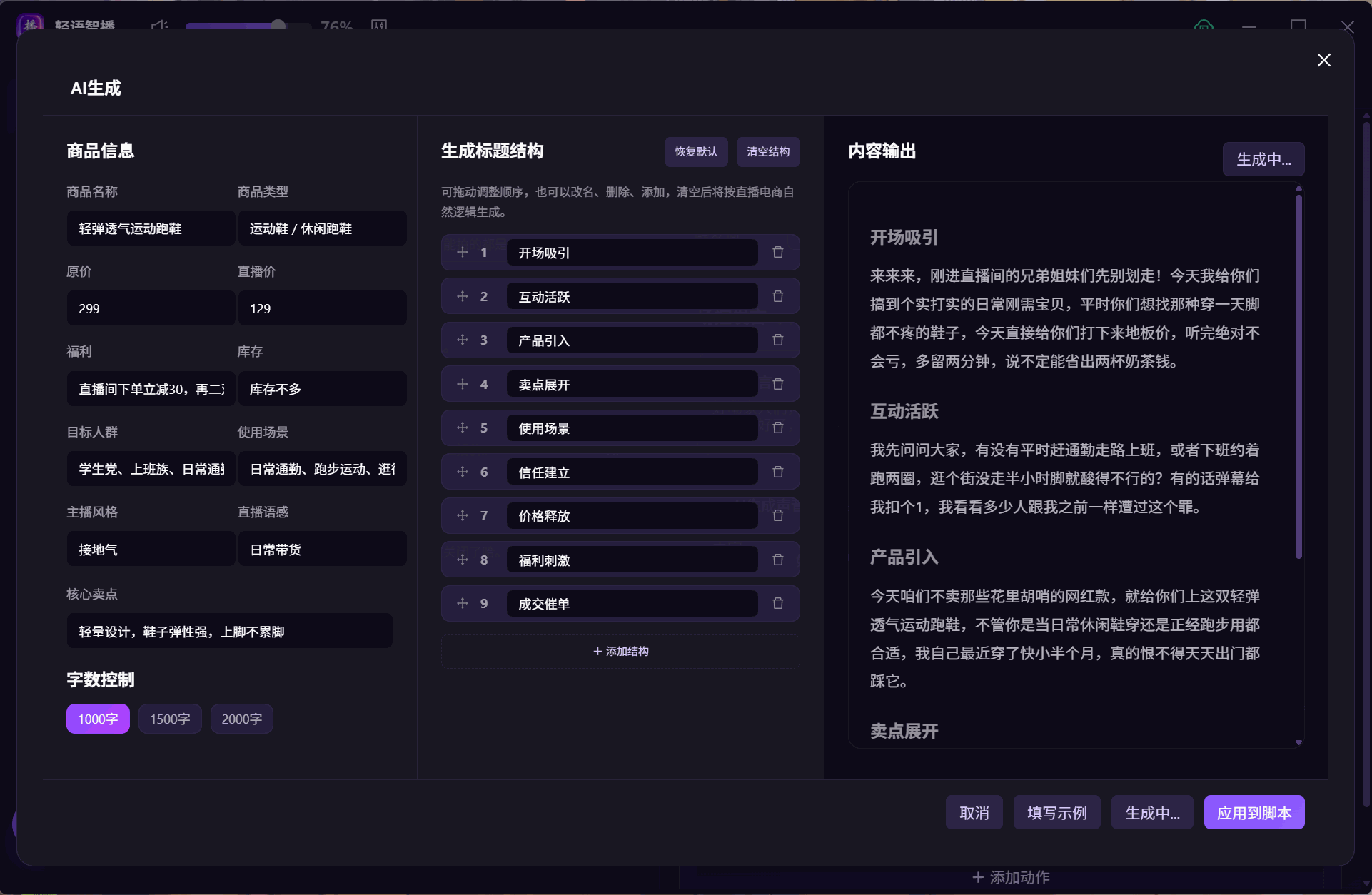Delete the 互动活跃 structure row
The image size is (1372, 895).
pos(778,296)
